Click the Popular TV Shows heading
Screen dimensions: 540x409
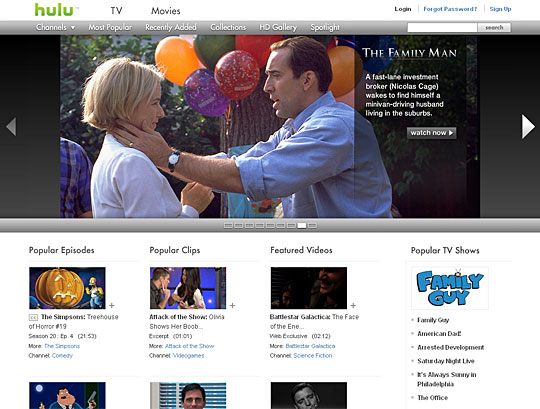(x=445, y=250)
